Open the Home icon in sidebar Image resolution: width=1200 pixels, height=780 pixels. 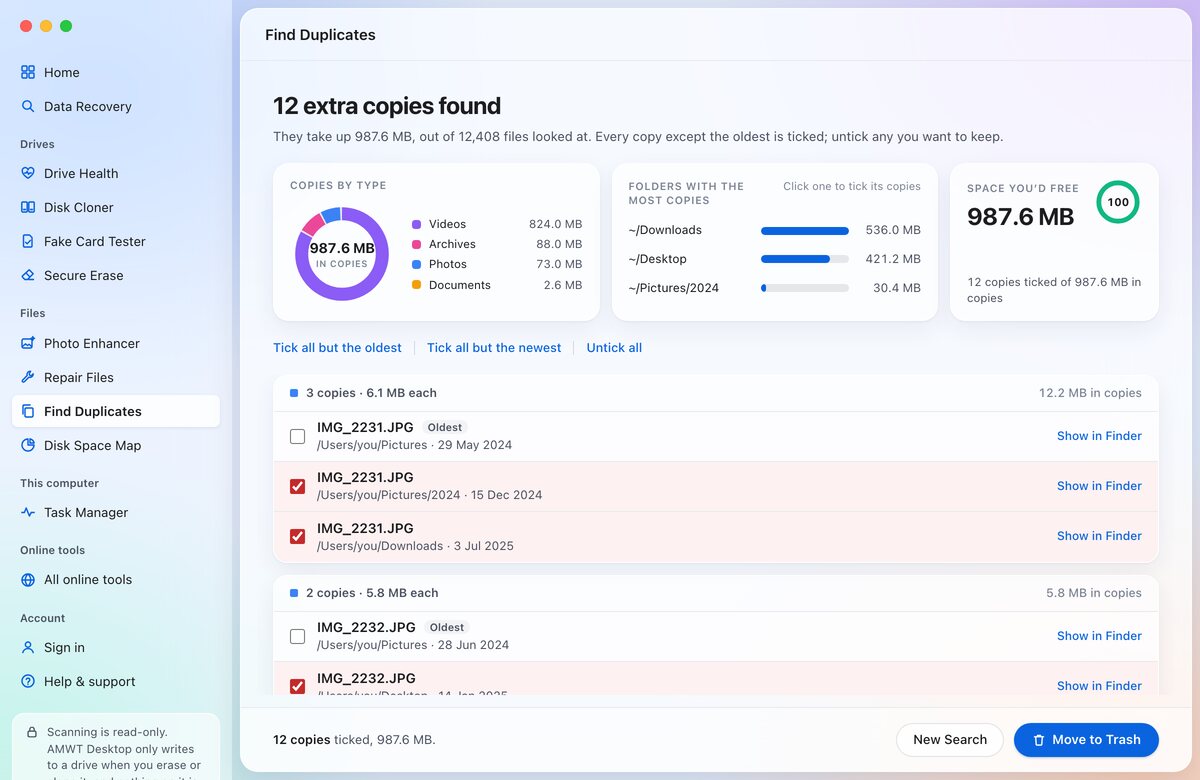tap(28, 72)
